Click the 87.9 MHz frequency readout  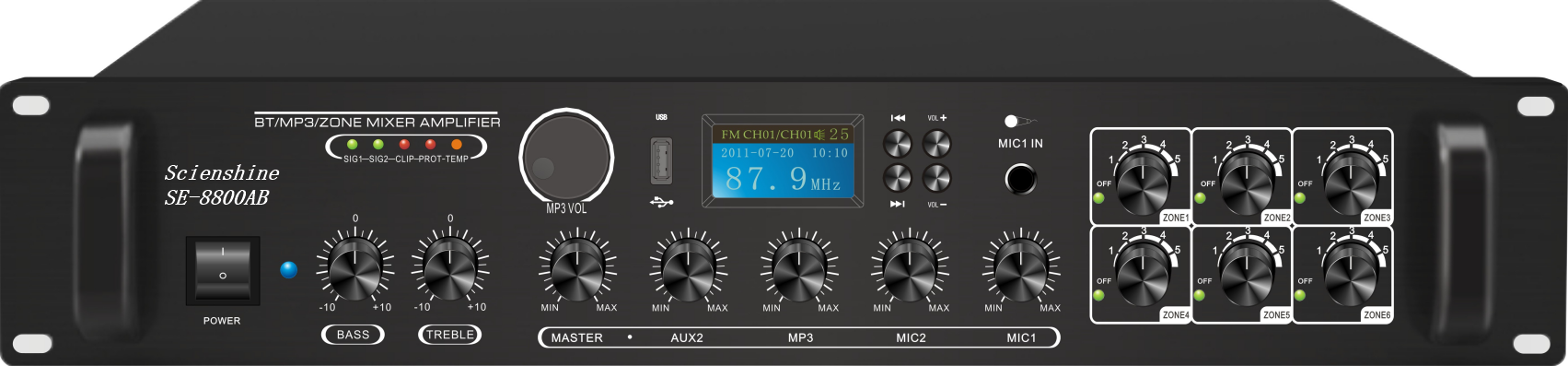click(783, 179)
